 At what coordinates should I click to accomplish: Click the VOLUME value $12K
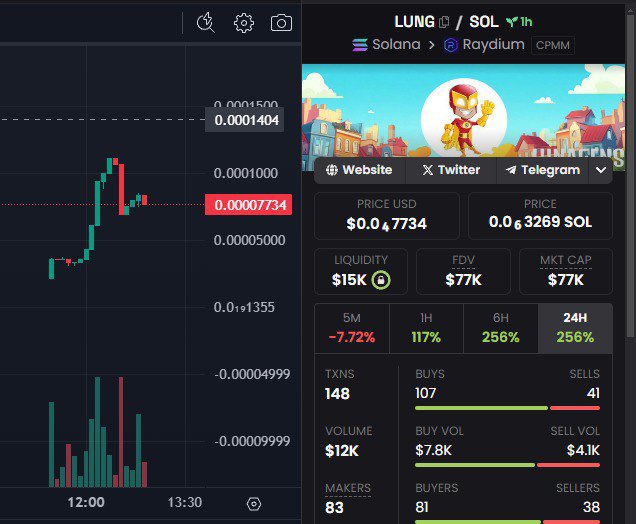click(342, 451)
